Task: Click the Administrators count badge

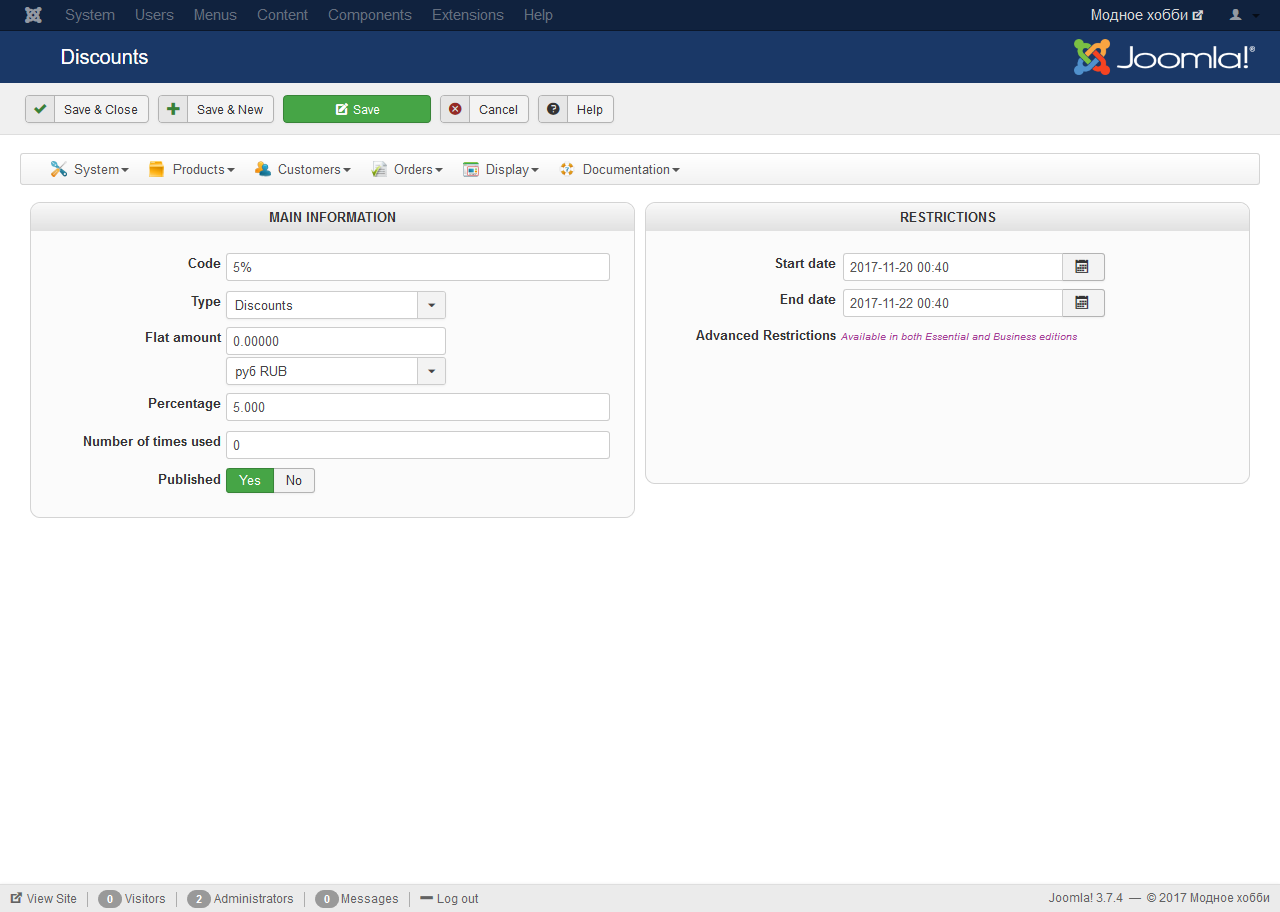Action: tap(198, 899)
